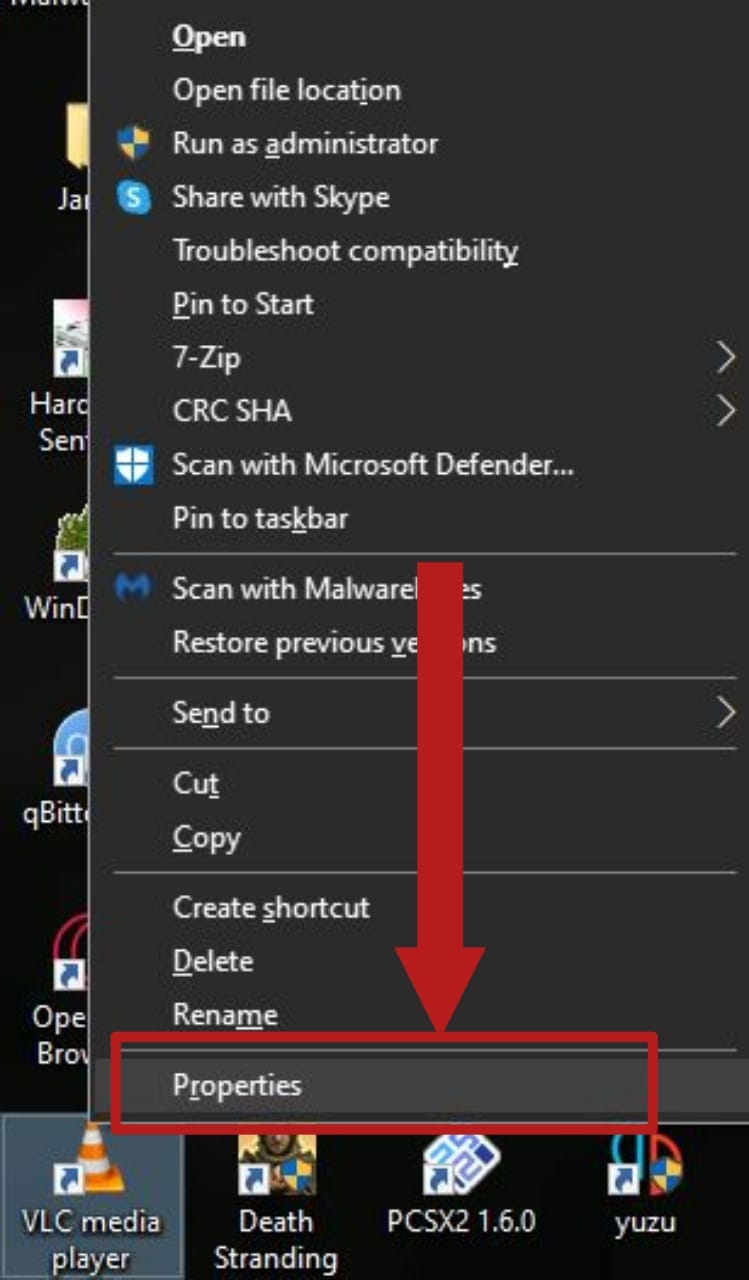
Task: Click the Malwarebytes icon in context menu
Action: (x=133, y=588)
